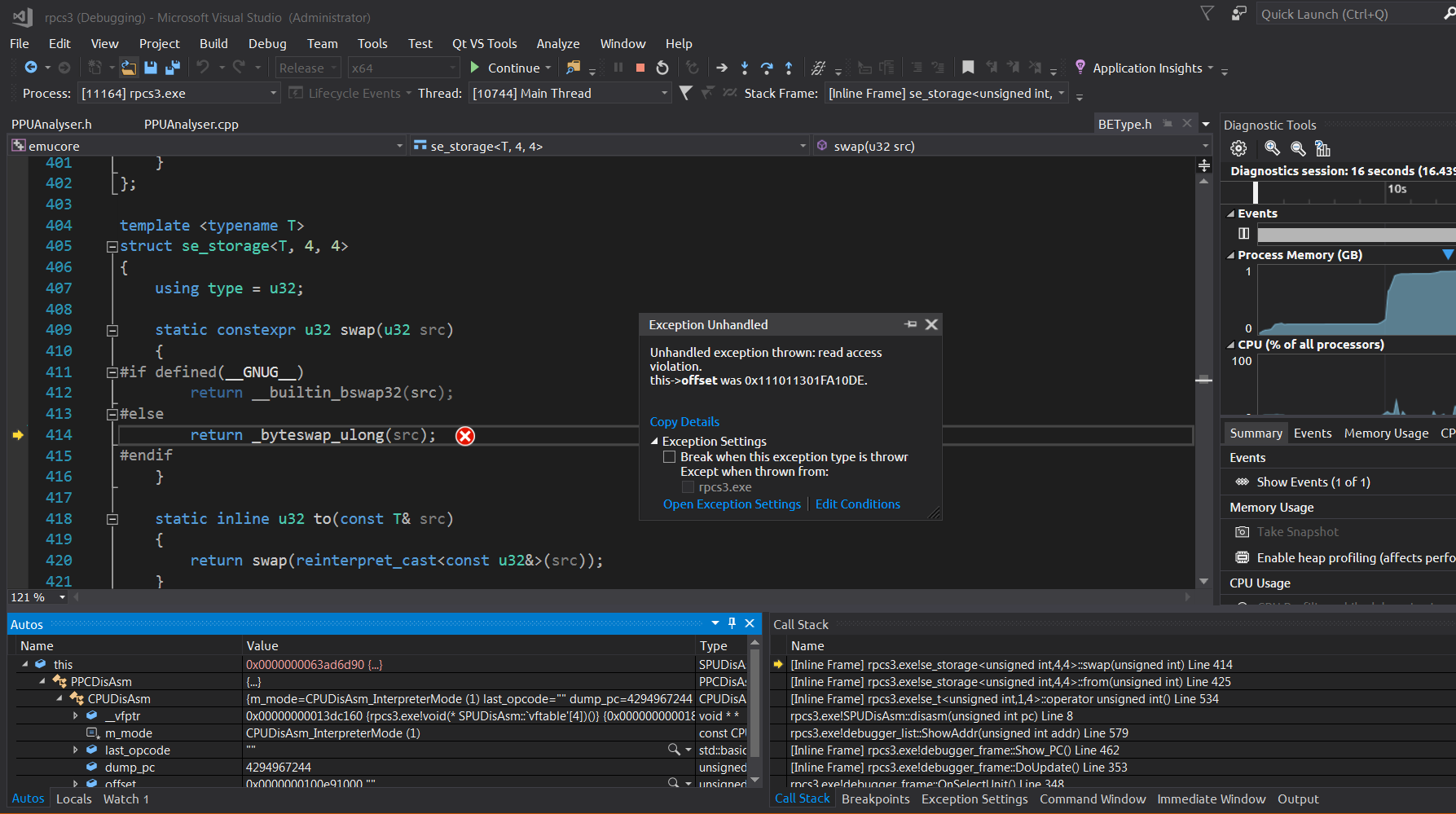Image resolution: width=1456 pixels, height=814 pixels.
Task: Click the Step Into debugging icon
Action: click(745, 68)
